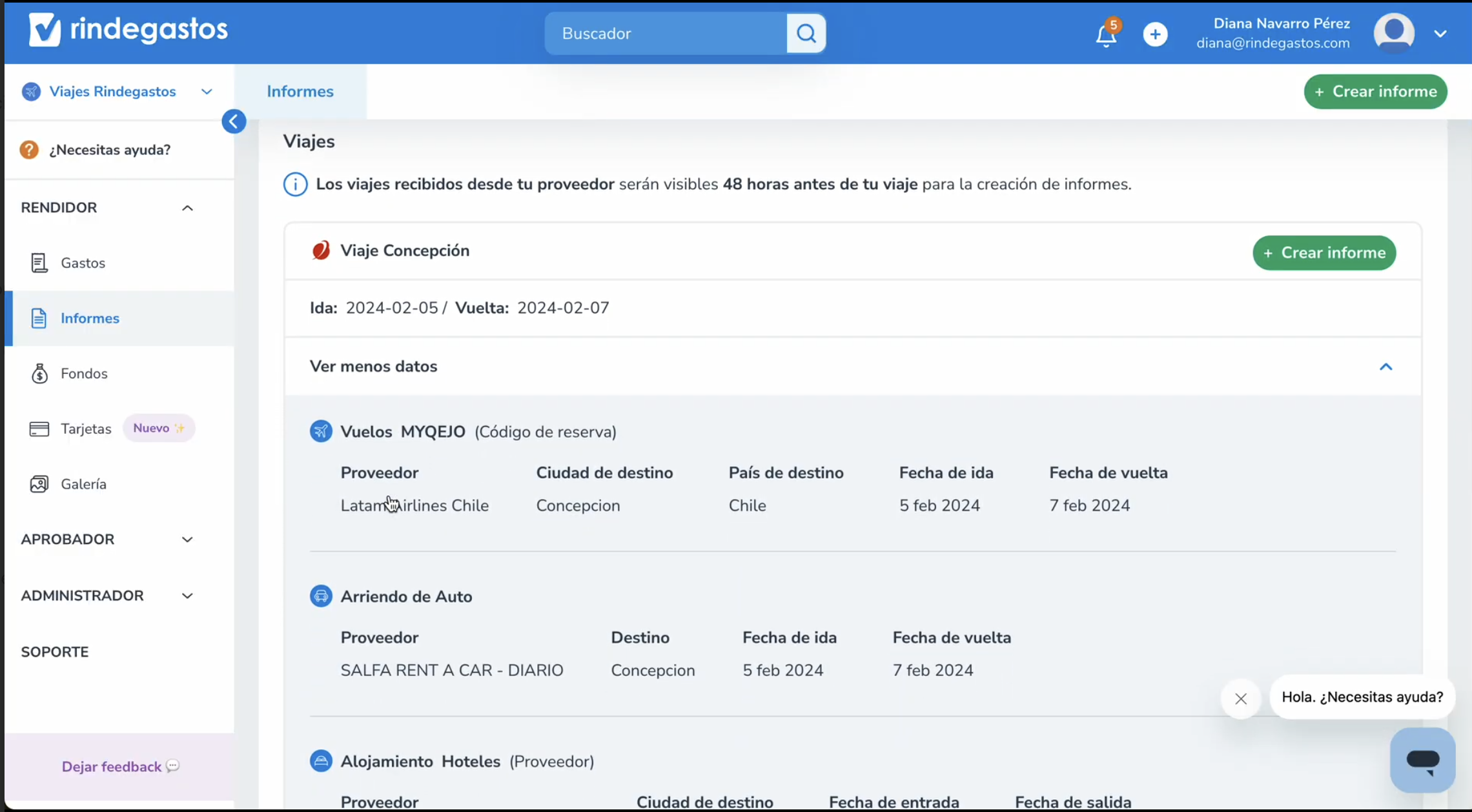Open Gastos in the sidebar
This screenshot has width=1472, height=812.
tap(83, 263)
